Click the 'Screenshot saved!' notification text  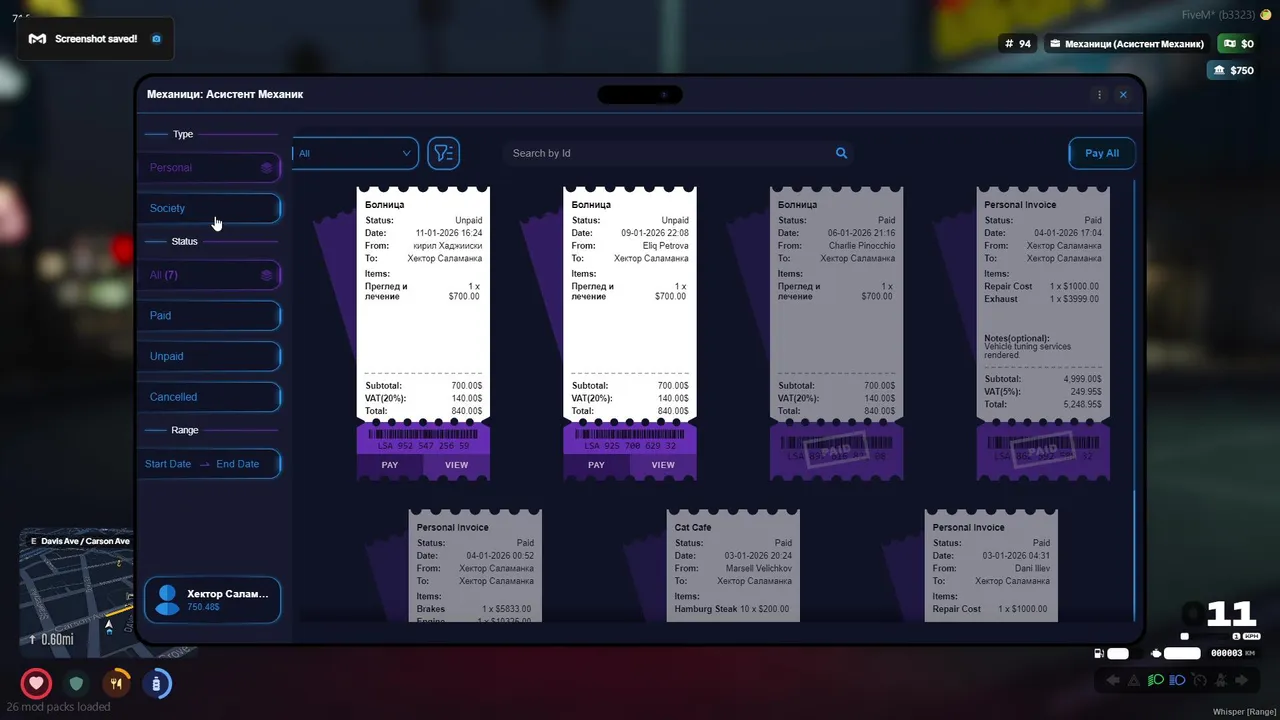click(x=96, y=39)
